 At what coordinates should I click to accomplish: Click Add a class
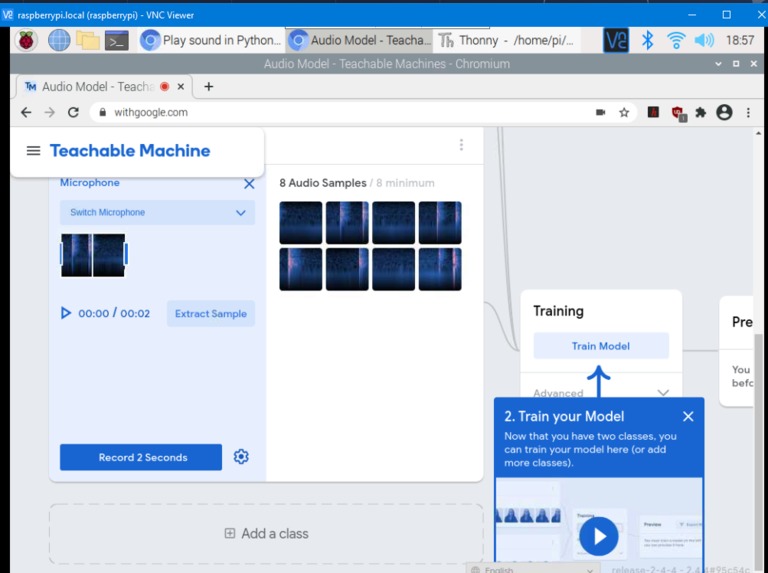tap(266, 533)
